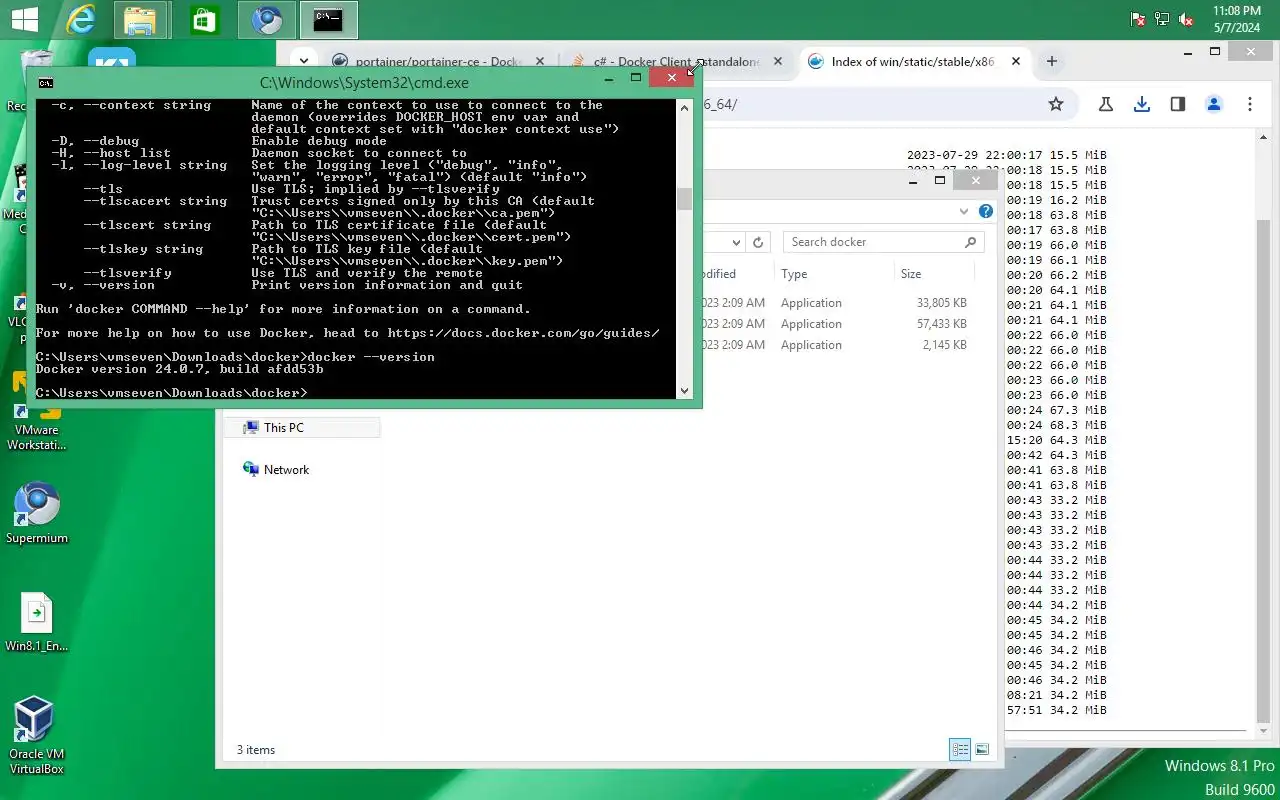Open the browser profile avatar
This screenshot has height=800, width=1280.
(1214, 104)
